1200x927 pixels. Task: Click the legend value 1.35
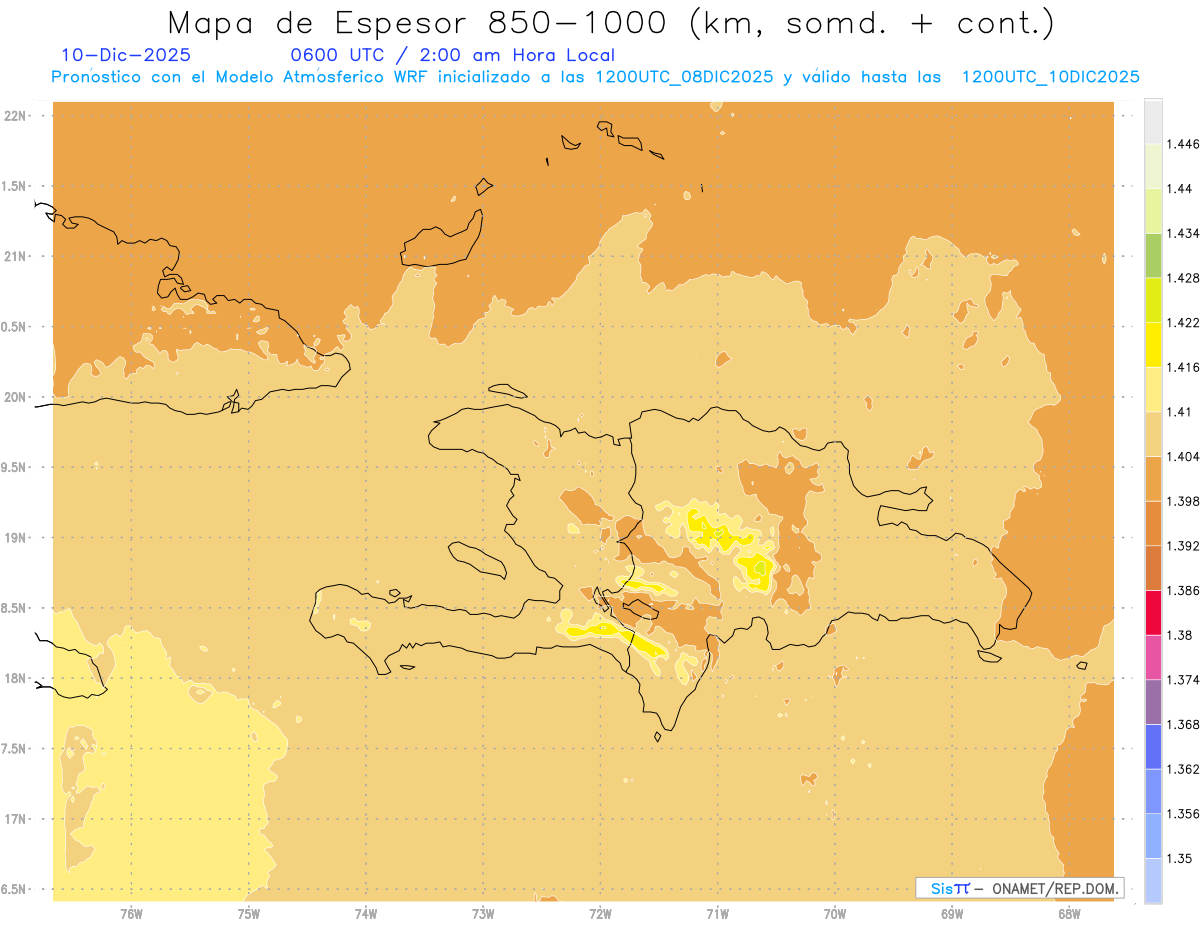[1180, 858]
